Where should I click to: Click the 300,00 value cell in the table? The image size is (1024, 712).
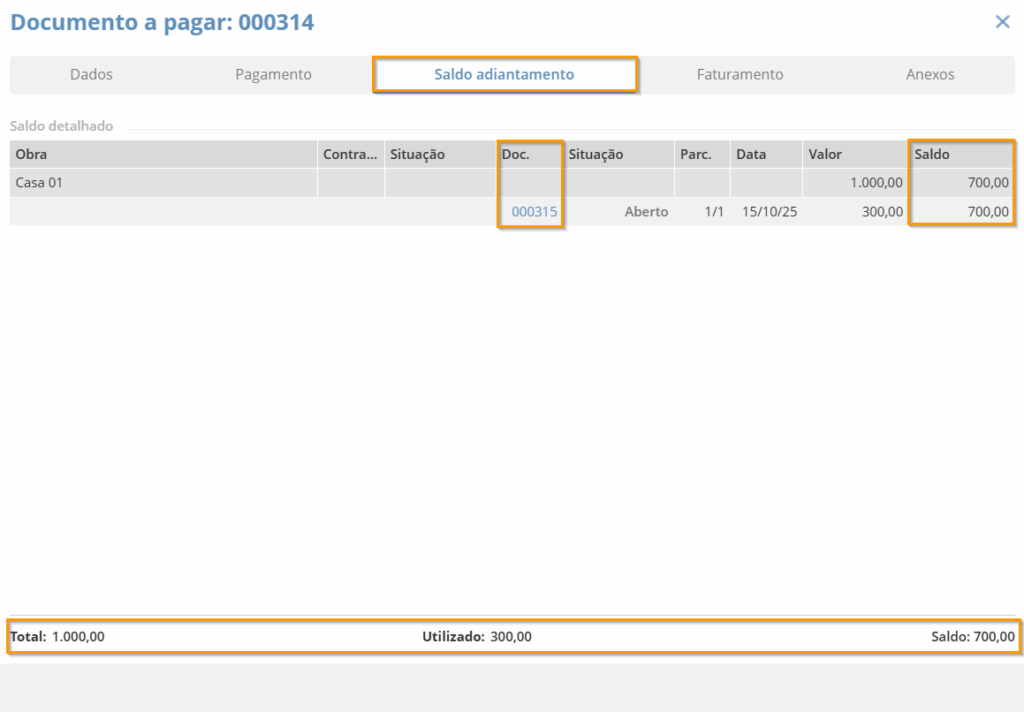click(x=883, y=212)
